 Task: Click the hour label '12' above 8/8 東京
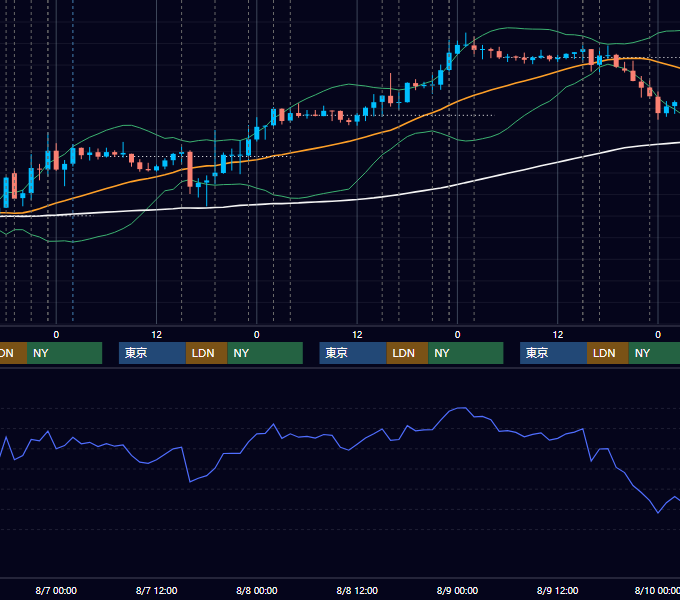pos(357,335)
